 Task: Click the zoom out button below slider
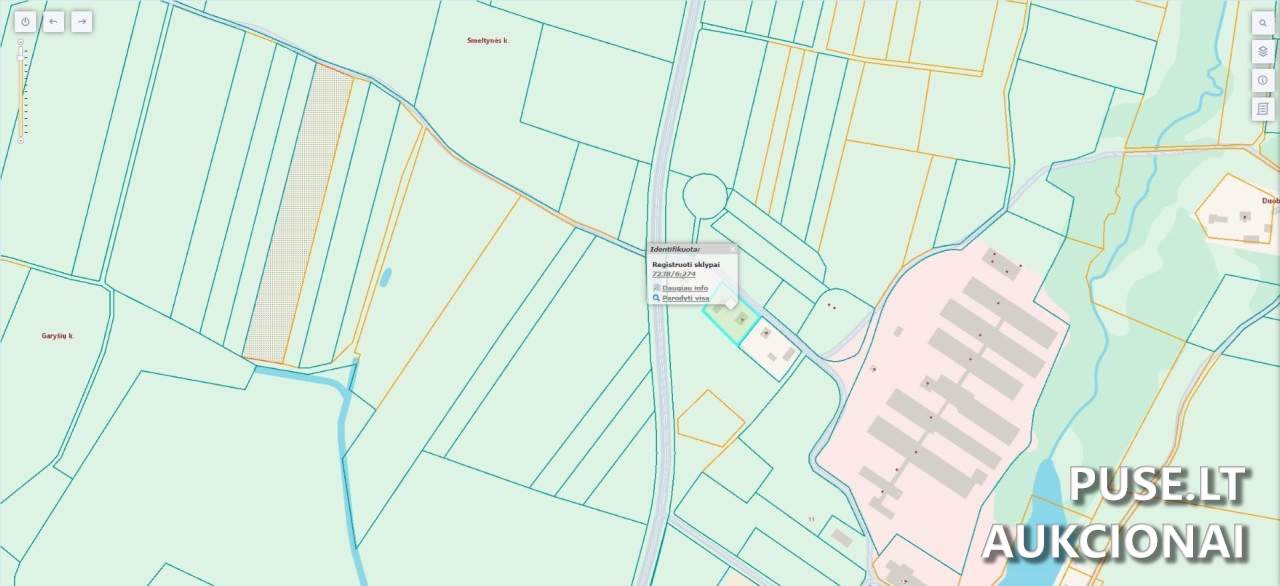click(x=20, y=141)
